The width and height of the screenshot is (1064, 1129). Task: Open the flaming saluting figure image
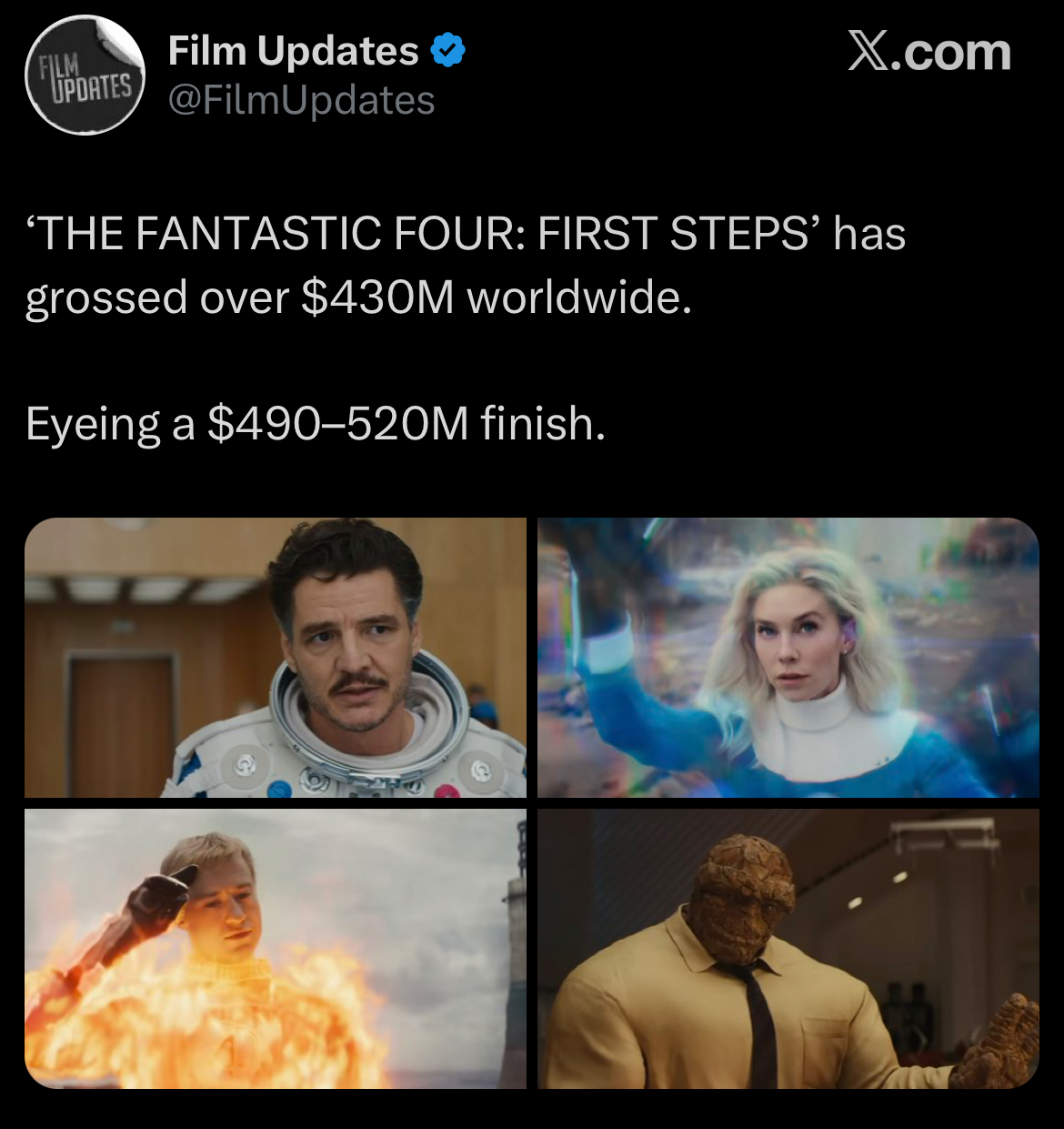(x=276, y=949)
